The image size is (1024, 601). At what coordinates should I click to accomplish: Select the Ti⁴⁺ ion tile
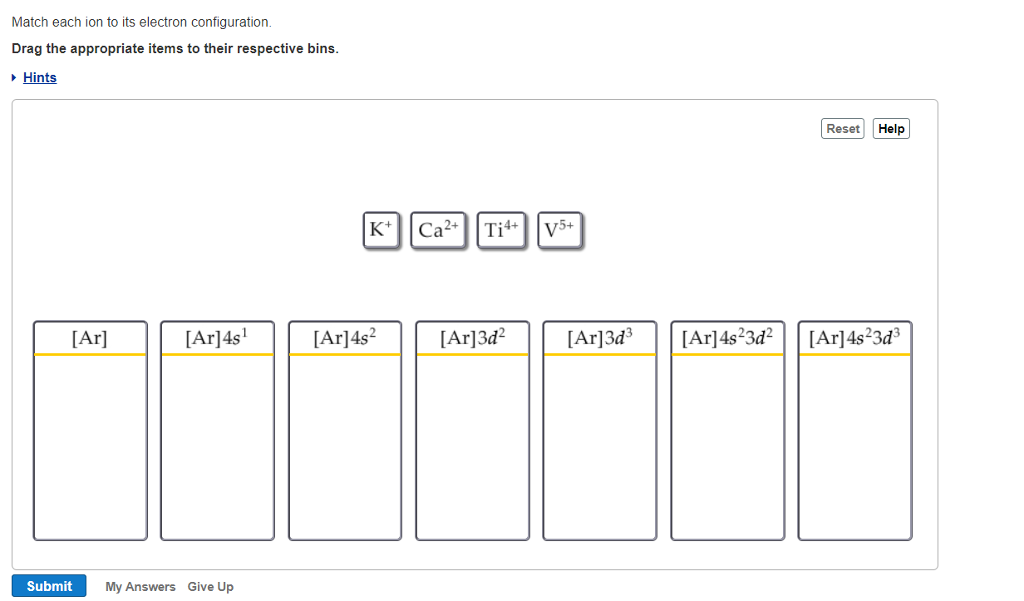point(501,229)
